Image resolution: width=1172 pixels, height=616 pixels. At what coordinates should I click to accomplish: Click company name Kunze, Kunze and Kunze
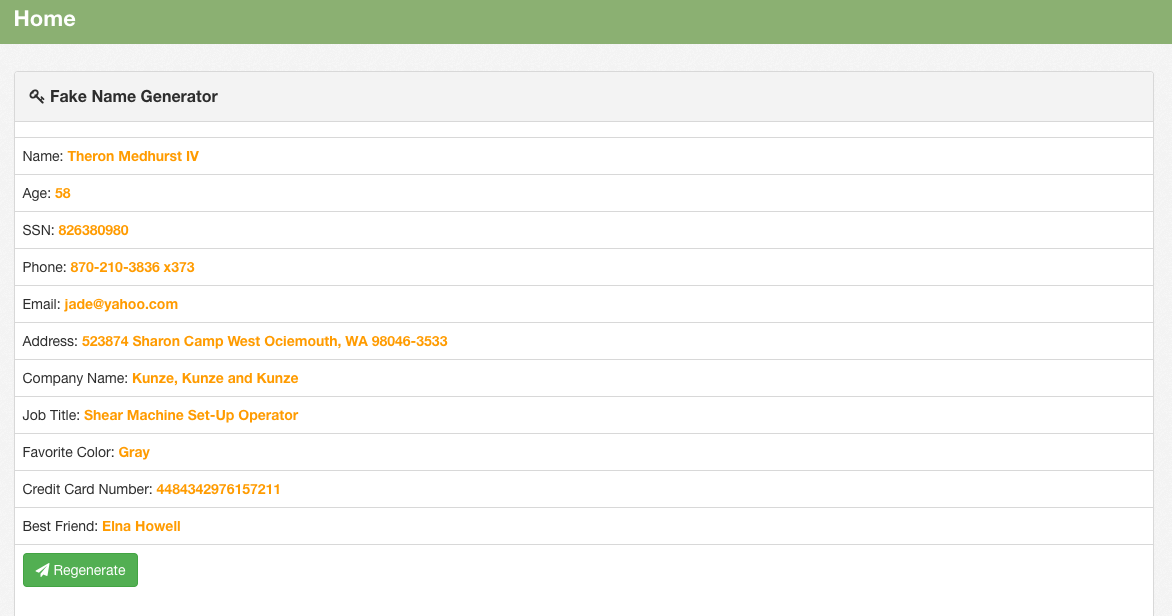tap(215, 378)
